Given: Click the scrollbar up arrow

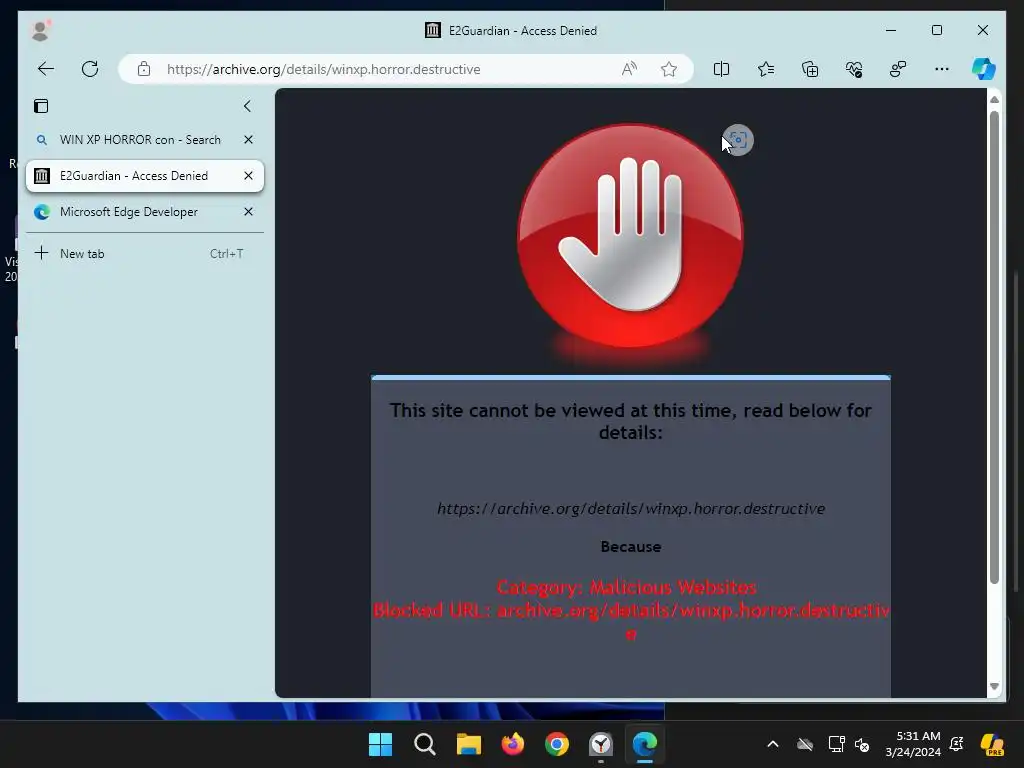Looking at the screenshot, I should click(994, 99).
